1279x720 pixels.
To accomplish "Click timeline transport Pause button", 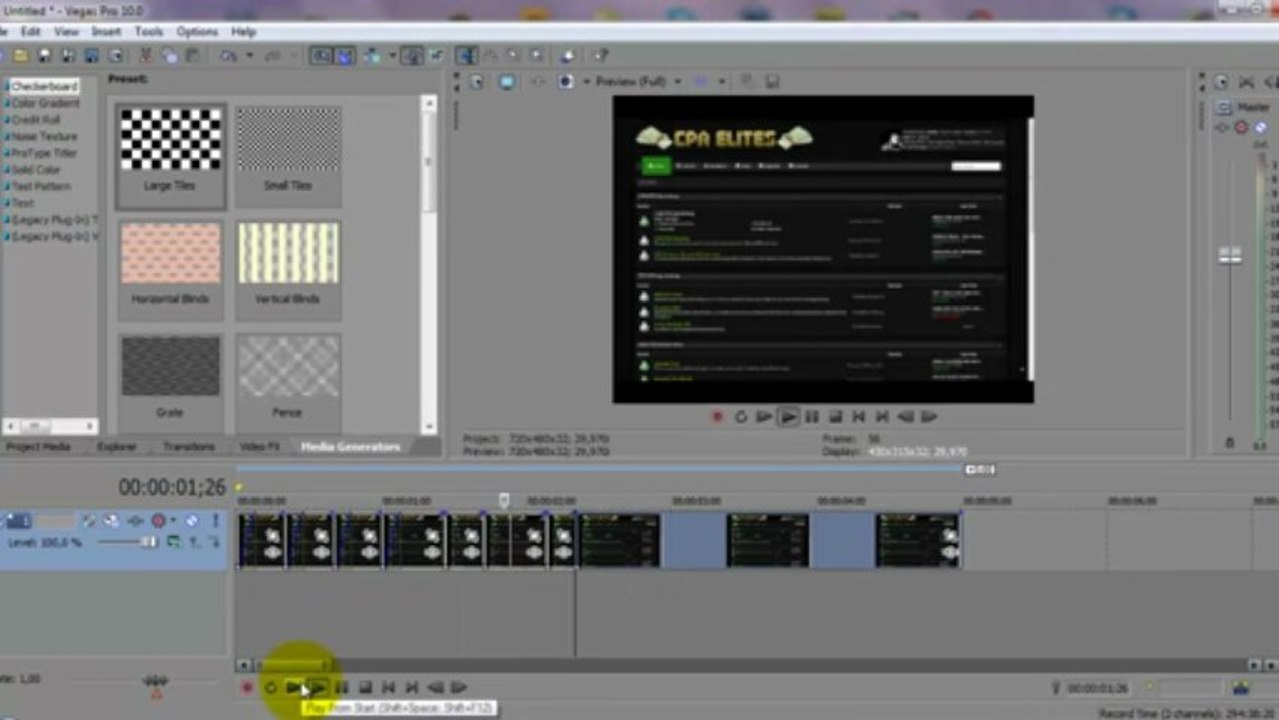I will 342,688.
